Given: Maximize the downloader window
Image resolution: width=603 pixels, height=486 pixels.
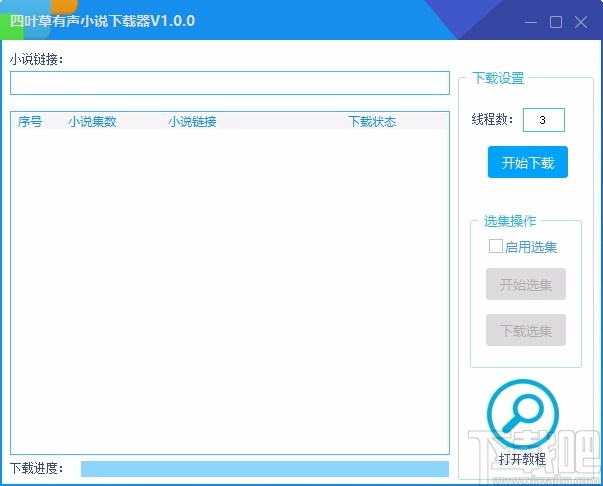Looking at the screenshot, I should click(x=556, y=22).
